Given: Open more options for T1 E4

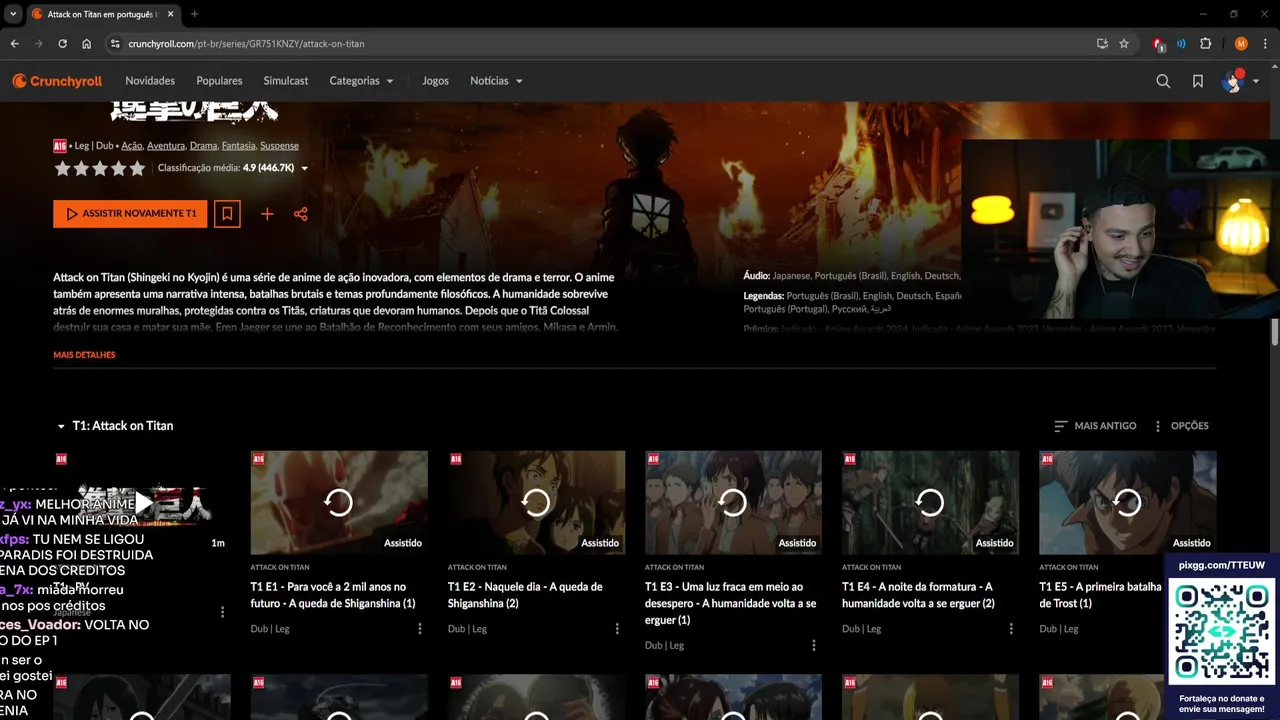Looking at the screenshot, I should (x=1011, y=629).
